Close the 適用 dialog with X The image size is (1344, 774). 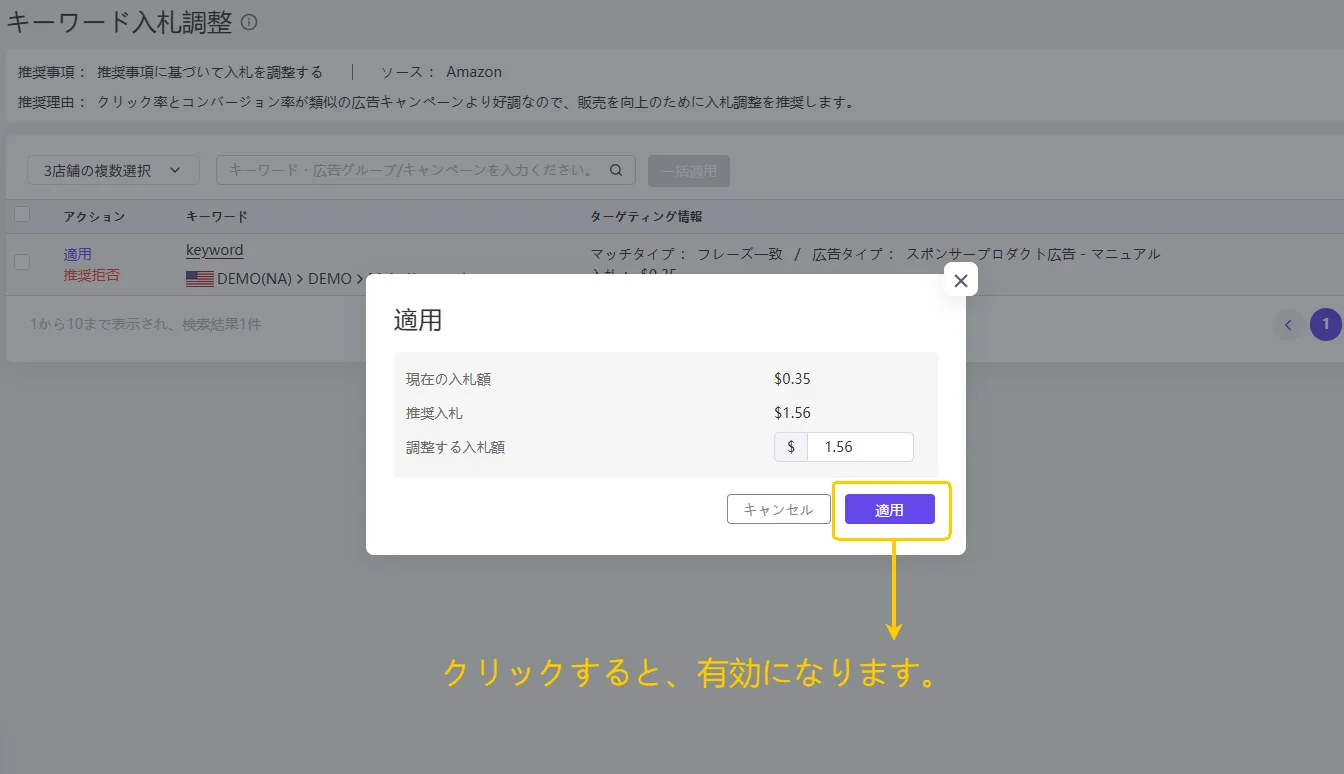(x=961, y=280)
